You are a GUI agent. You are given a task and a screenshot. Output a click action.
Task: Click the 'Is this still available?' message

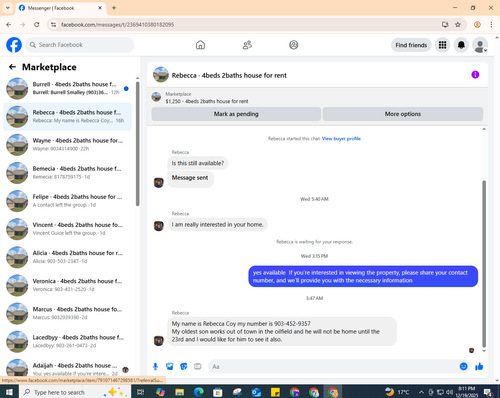point(198,163)
